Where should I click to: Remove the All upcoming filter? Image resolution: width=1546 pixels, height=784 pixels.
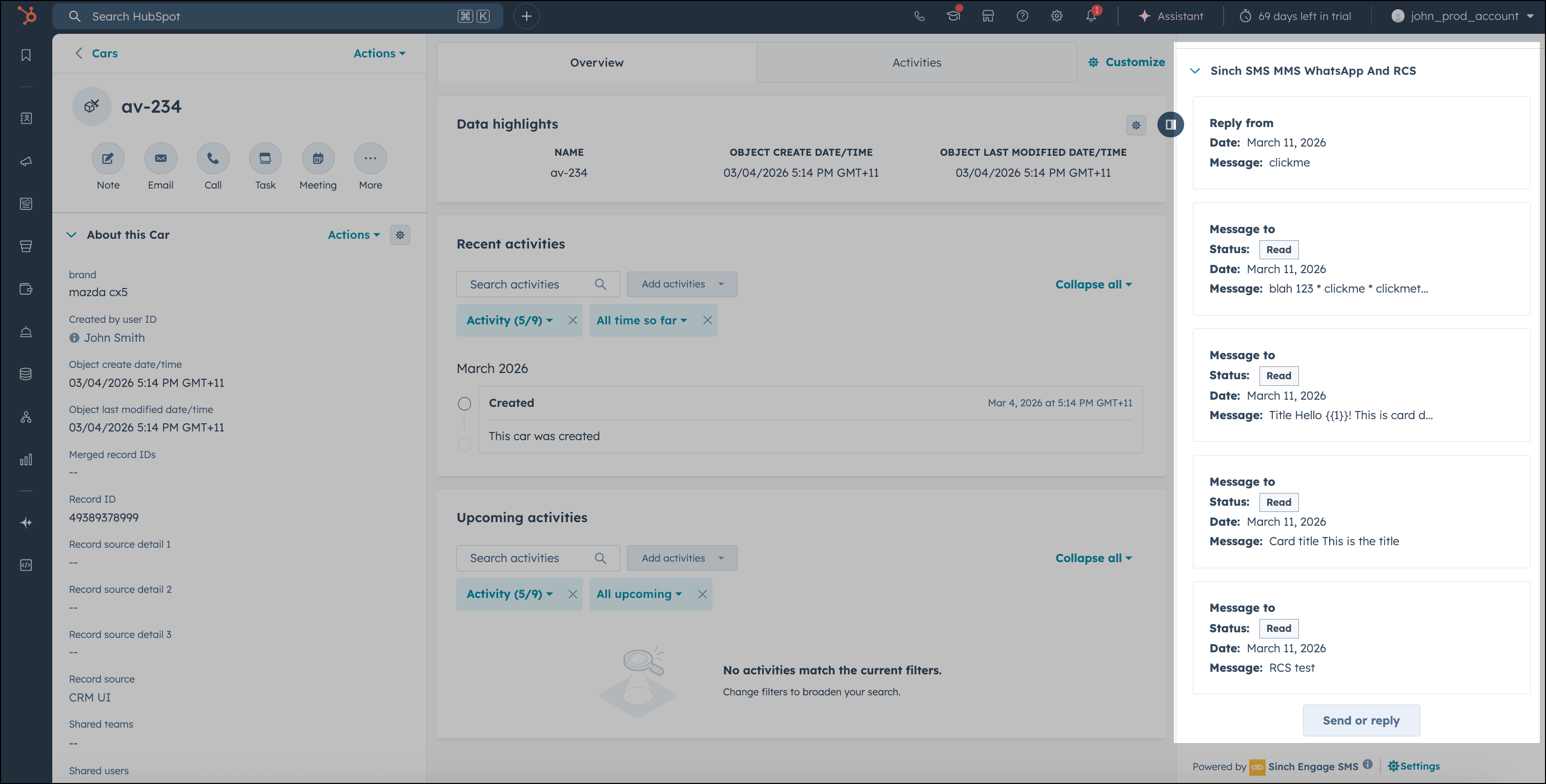(x=702, y=594)
